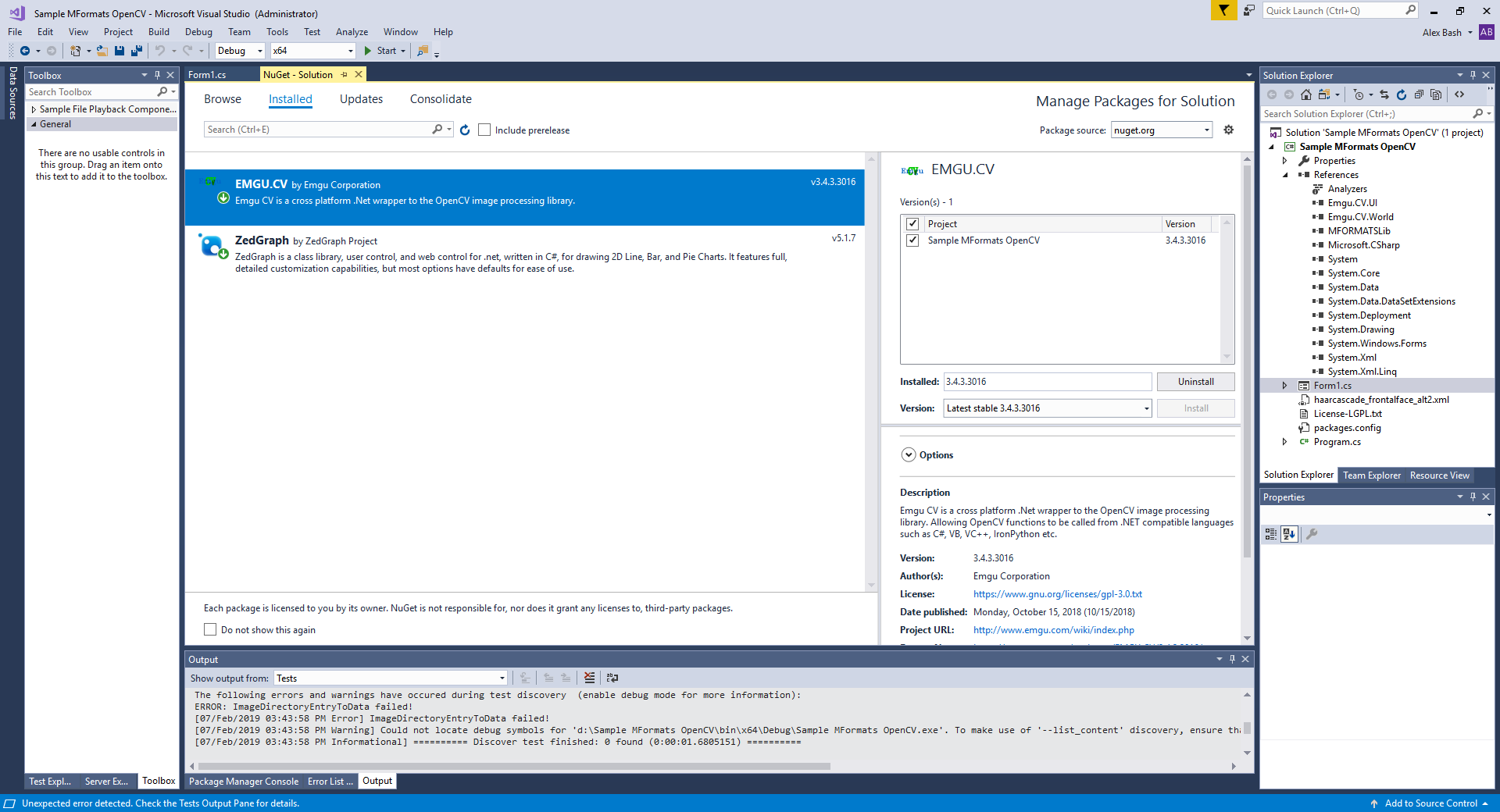Click the Open File folder icon
1500x812 pixels.
click(x=102, y=51)
